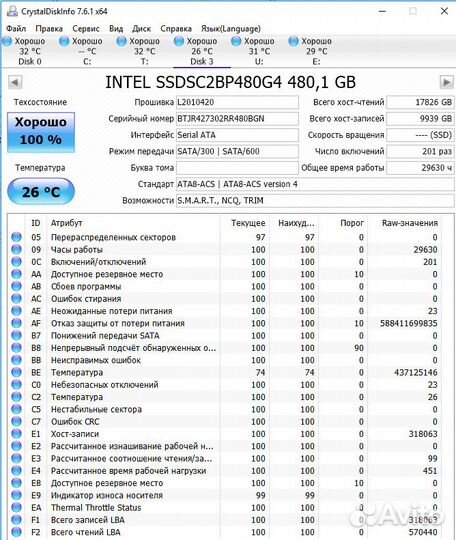Click the ID column header
The image size is (456, 540).
36,223
